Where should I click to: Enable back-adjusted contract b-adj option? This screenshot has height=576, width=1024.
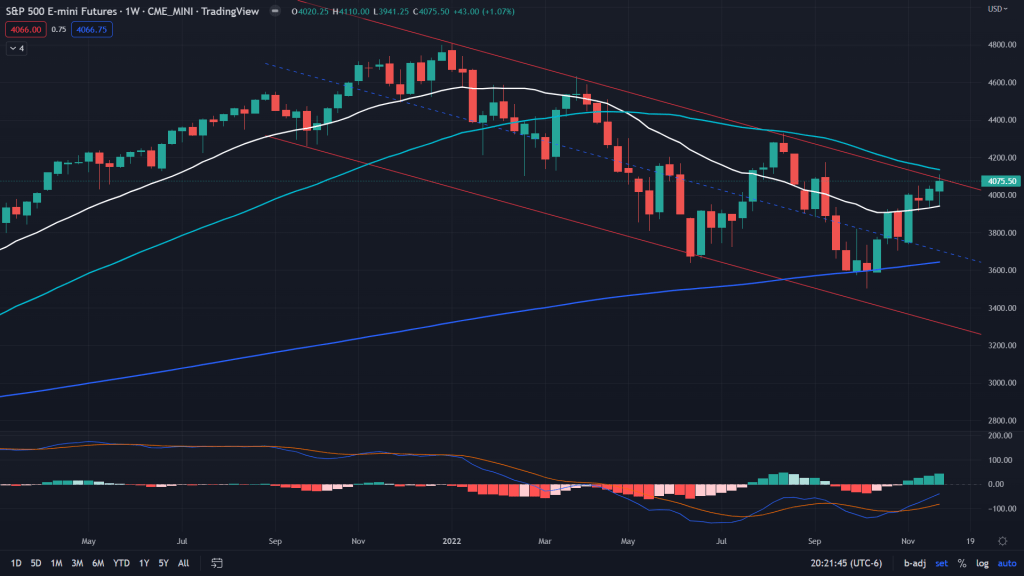click(914, 563)
